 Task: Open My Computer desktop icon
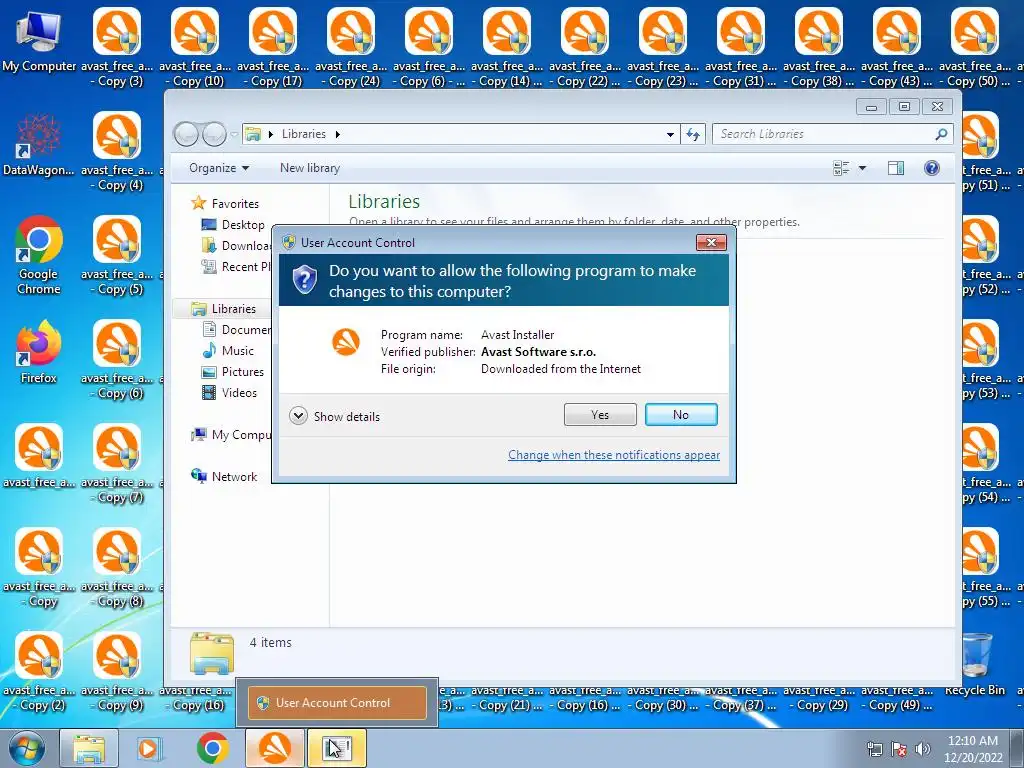pos(39,40)
